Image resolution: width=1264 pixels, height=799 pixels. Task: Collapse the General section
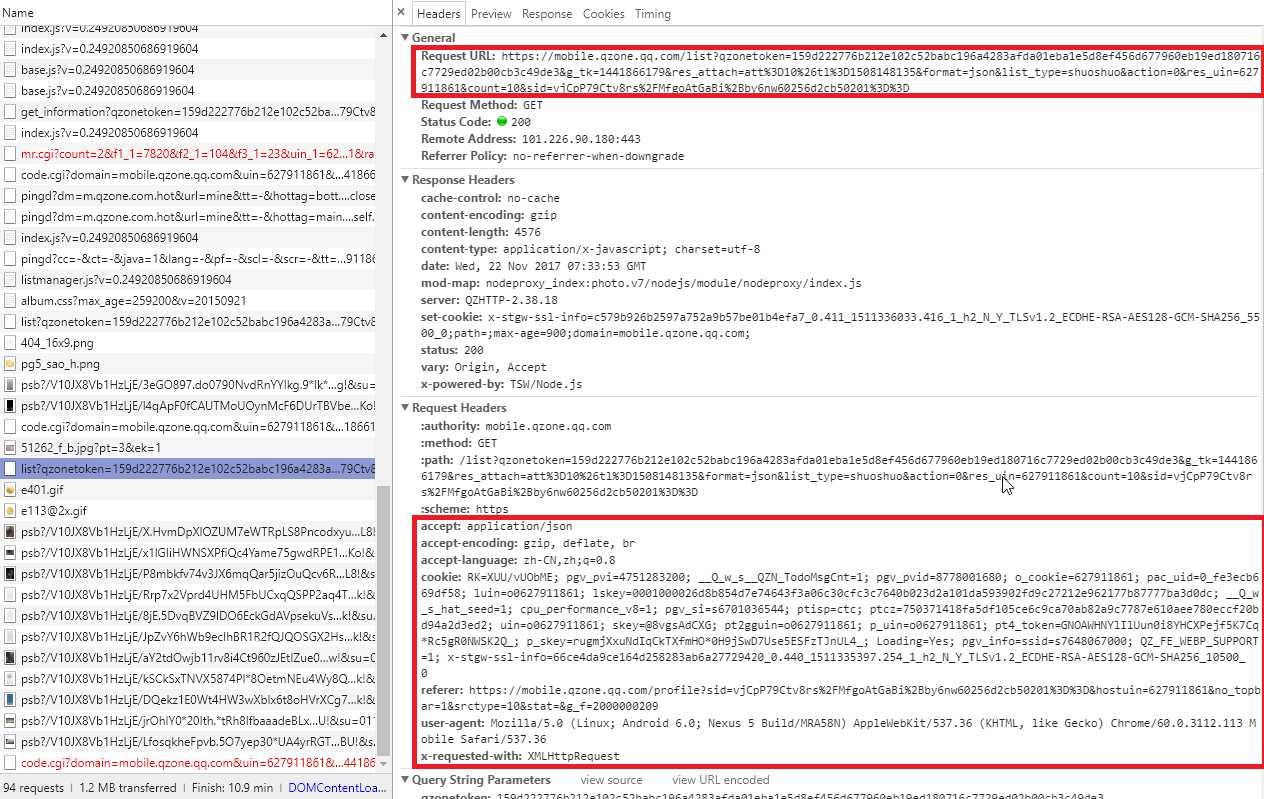click(405, 38)
